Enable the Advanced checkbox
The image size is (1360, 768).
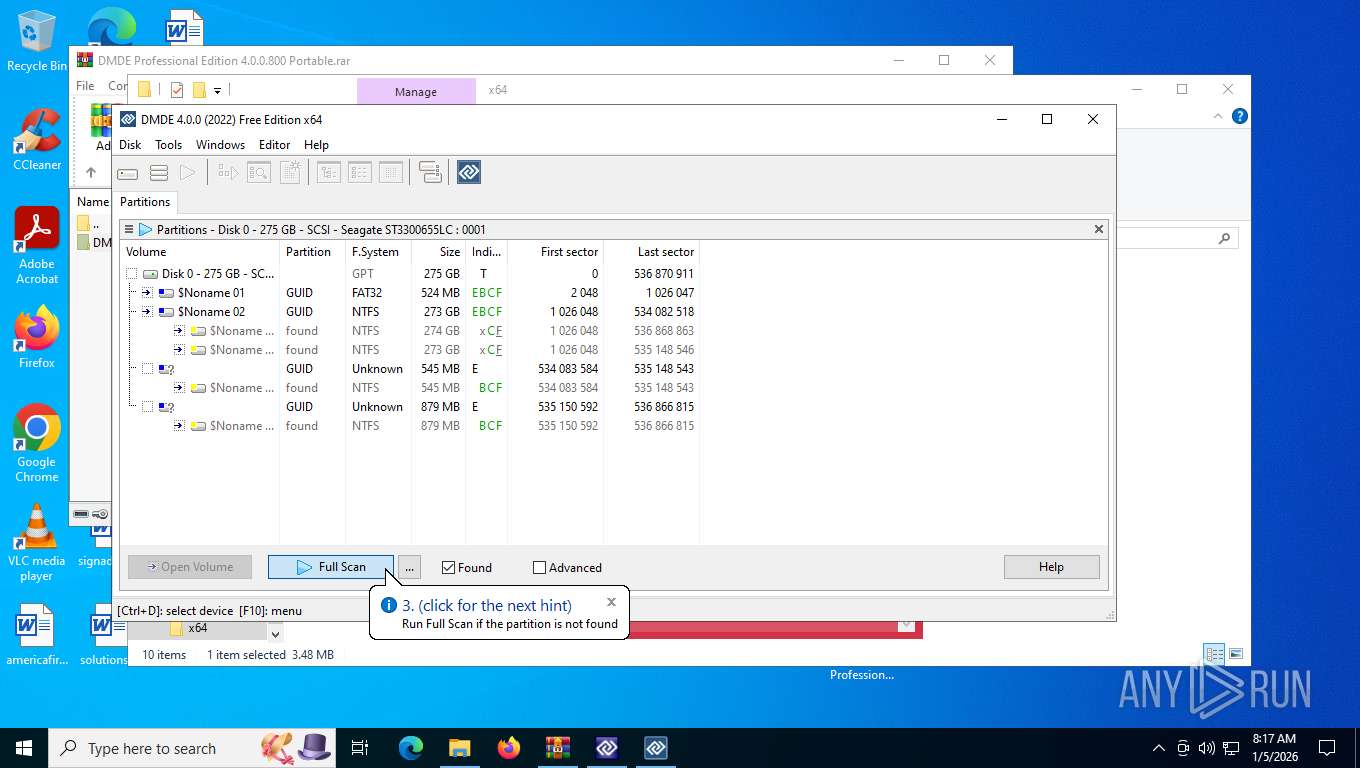click(540, 567)
